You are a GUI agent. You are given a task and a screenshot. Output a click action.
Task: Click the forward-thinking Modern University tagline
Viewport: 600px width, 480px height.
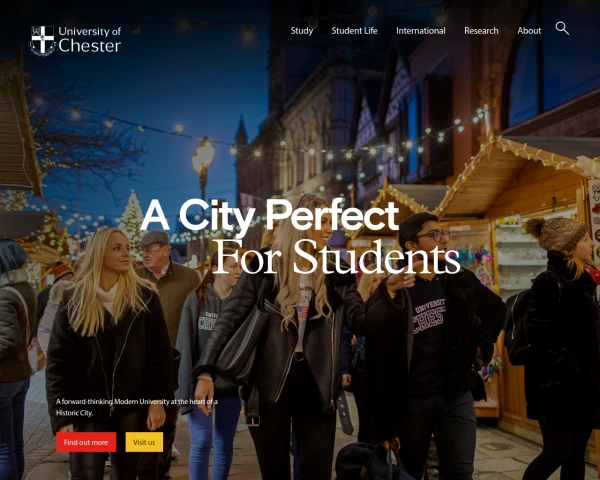(x=137, y=407)
